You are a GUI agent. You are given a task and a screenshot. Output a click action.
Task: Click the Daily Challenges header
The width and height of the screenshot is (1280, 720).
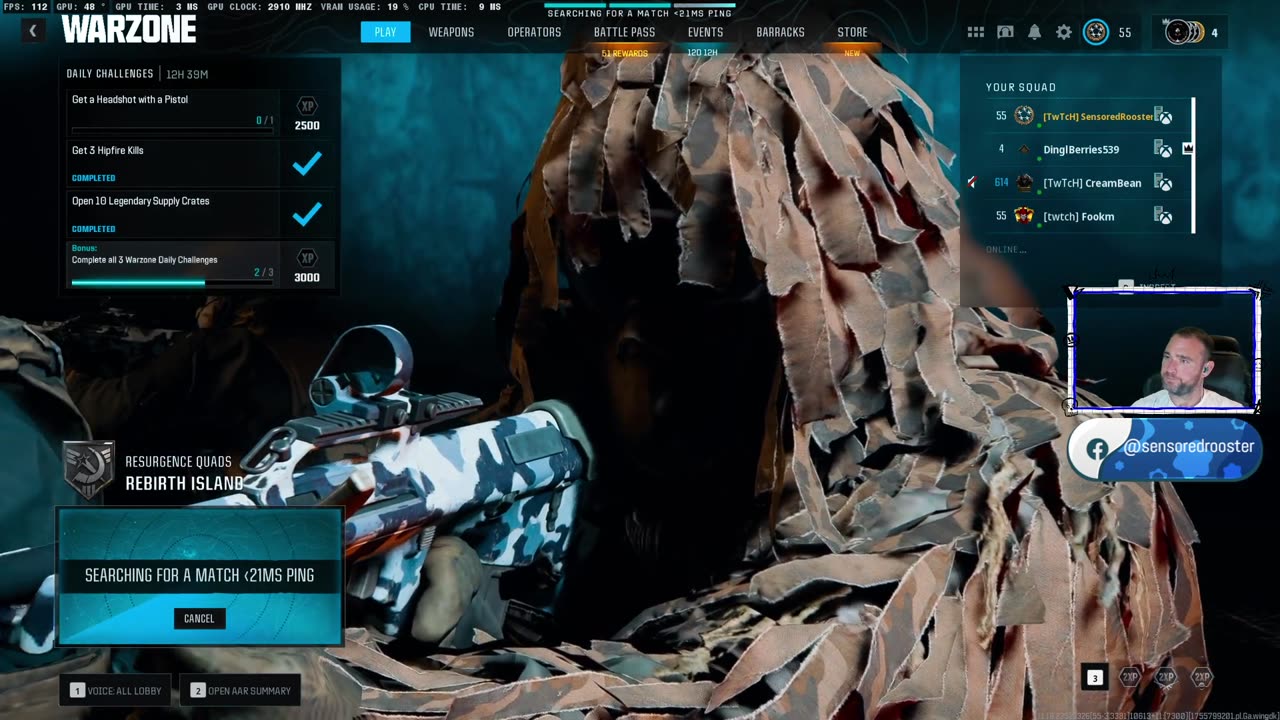coord(110,74)
